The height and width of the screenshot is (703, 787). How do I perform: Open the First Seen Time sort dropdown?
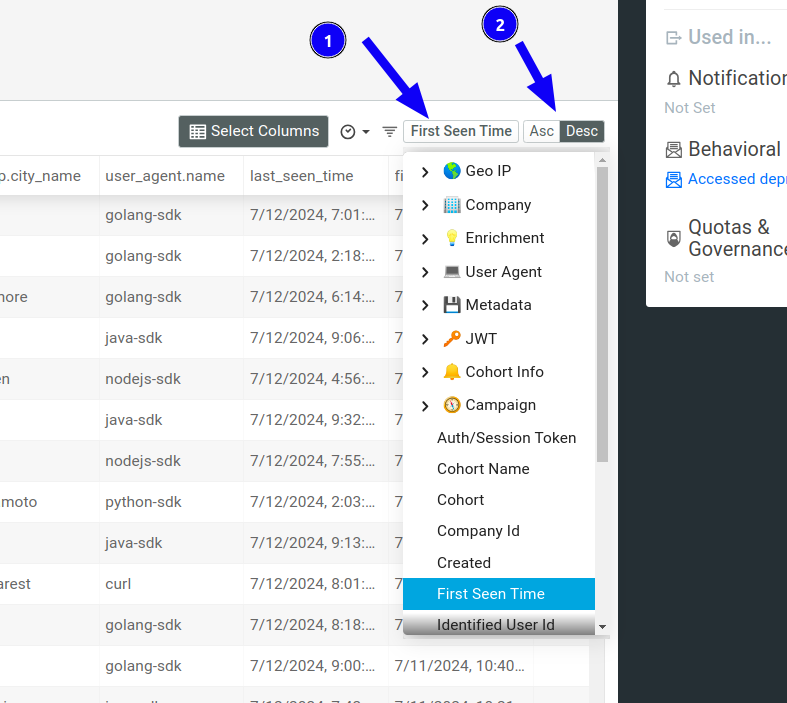(x=461, y=131)
